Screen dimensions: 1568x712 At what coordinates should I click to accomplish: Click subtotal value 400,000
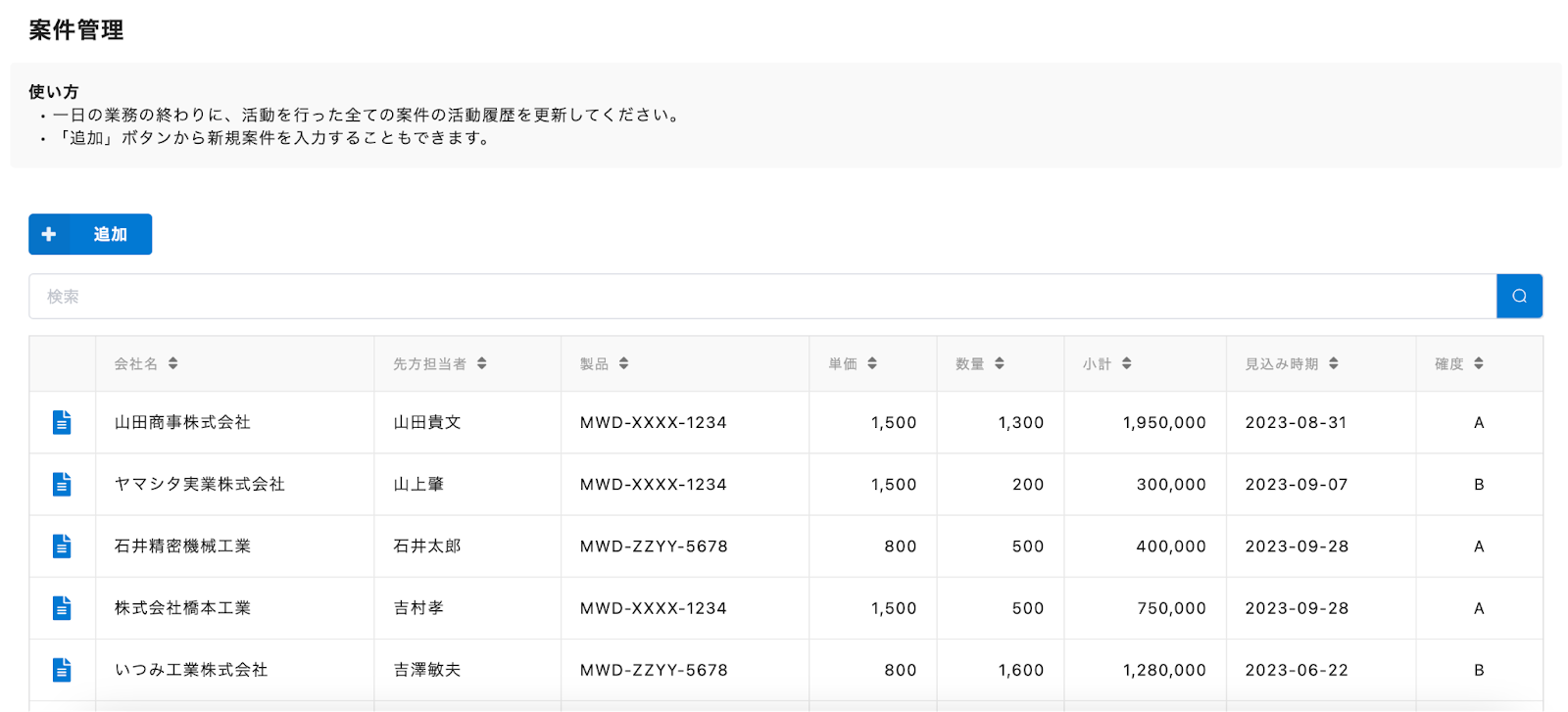click(x=1171, y=546)
